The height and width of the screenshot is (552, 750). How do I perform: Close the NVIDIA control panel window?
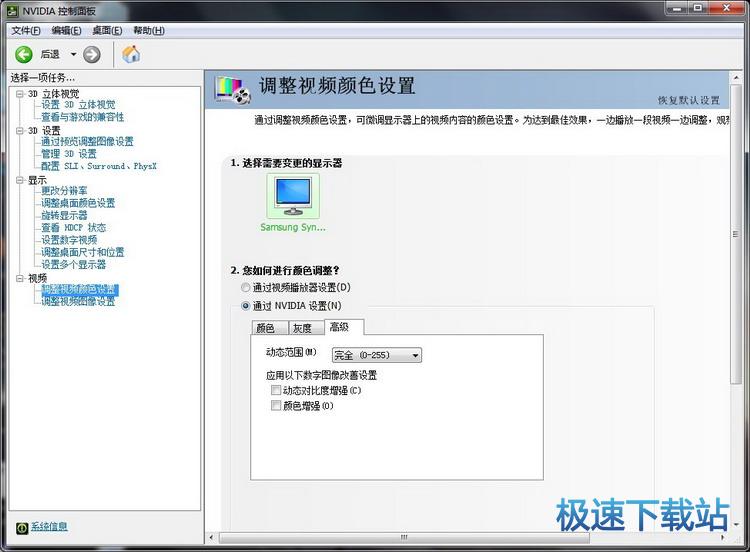coord(726,8)
